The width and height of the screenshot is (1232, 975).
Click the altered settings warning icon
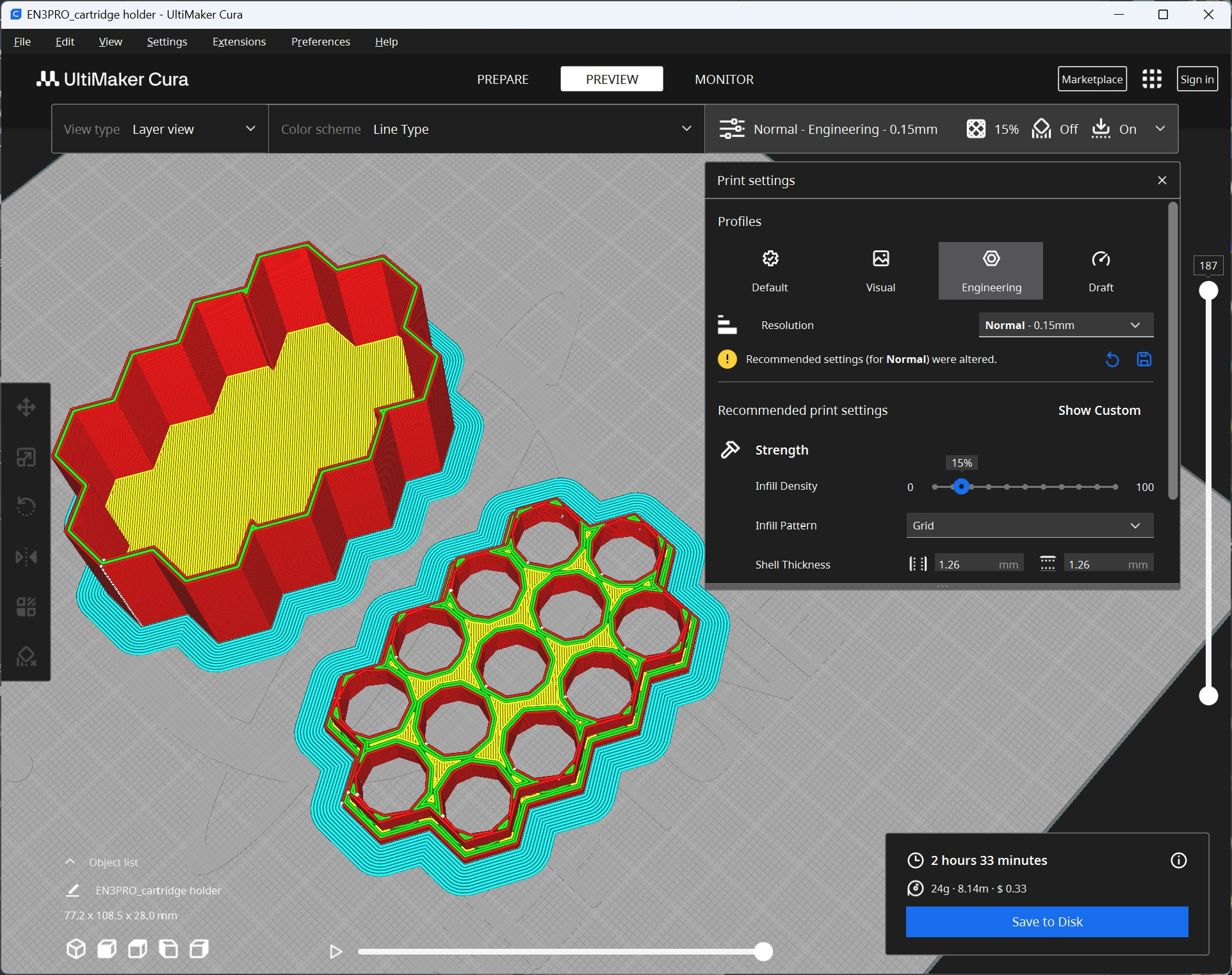coord(727,359)
